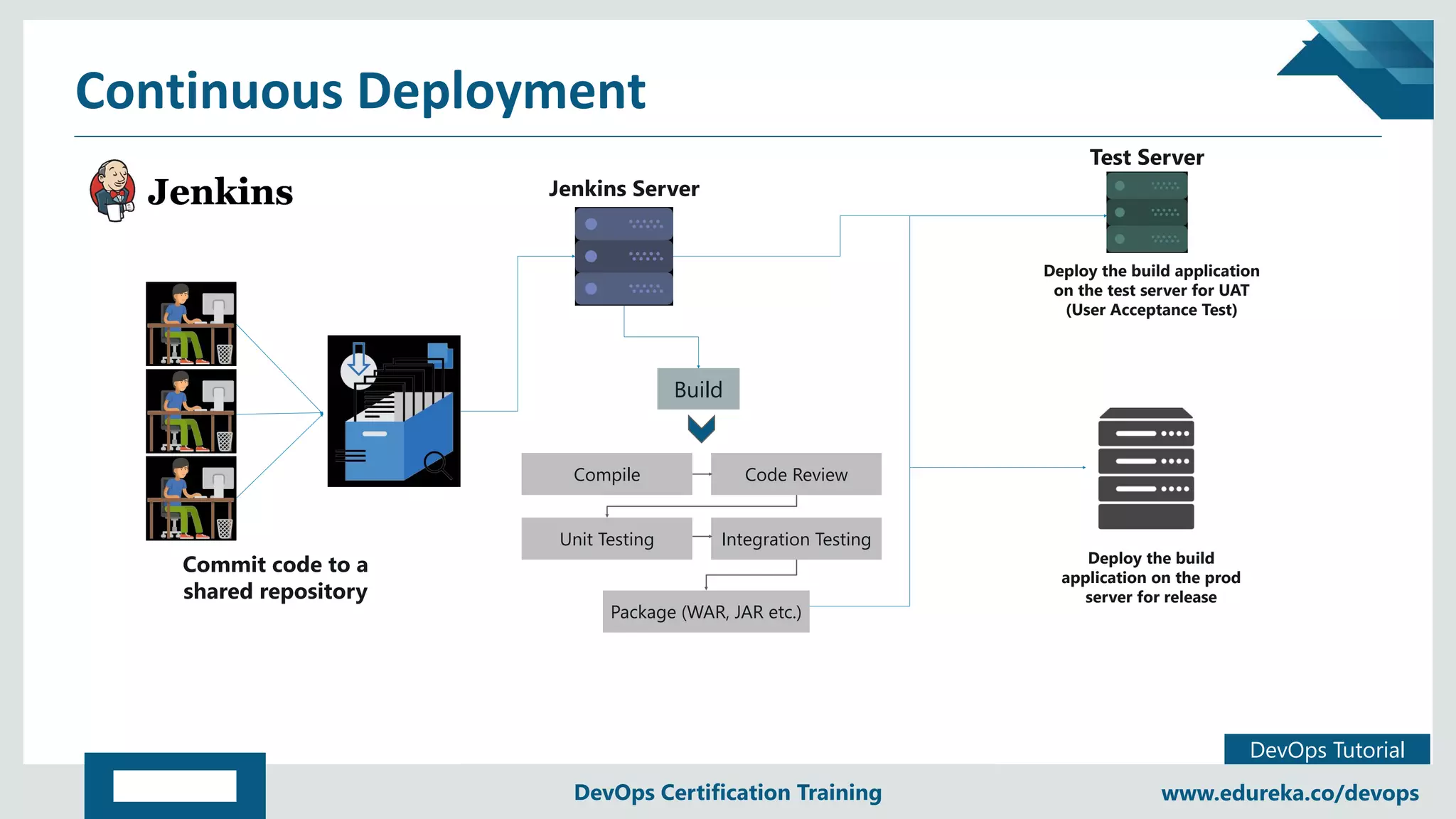Click the white rectangle in blue footer block
This screenshot has width=1456, height=819.
pos(175,786)
